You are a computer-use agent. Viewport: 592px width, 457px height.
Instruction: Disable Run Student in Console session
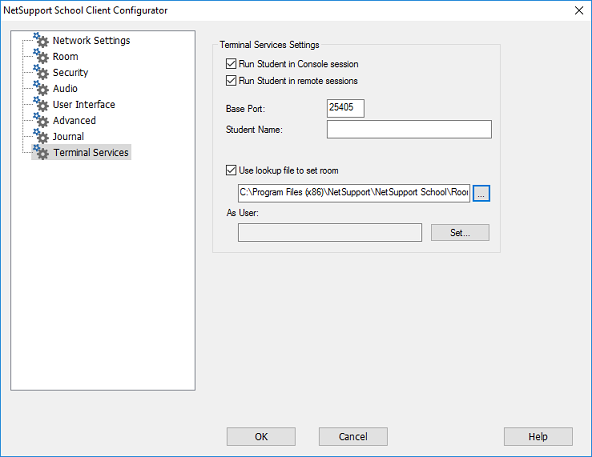tap(231, 63)
